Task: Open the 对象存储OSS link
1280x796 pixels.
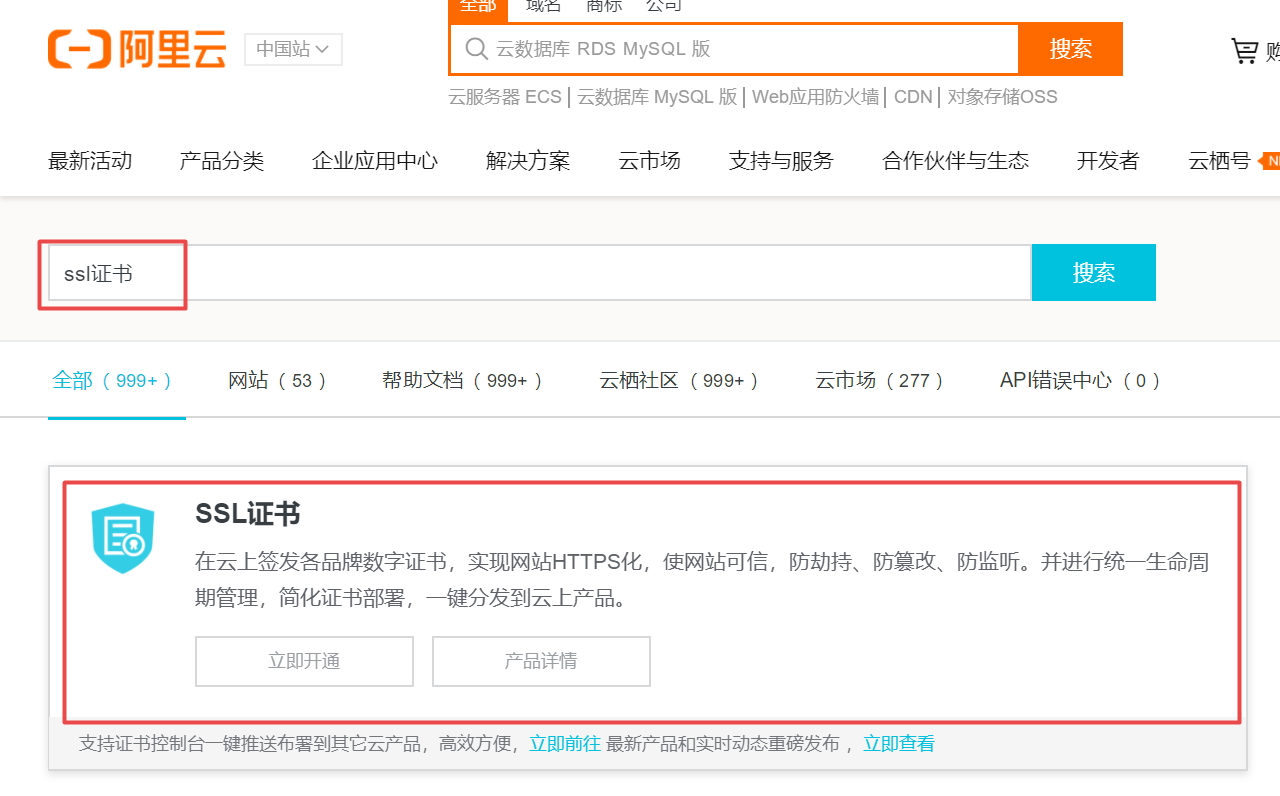Action: tap(1002, 97)
